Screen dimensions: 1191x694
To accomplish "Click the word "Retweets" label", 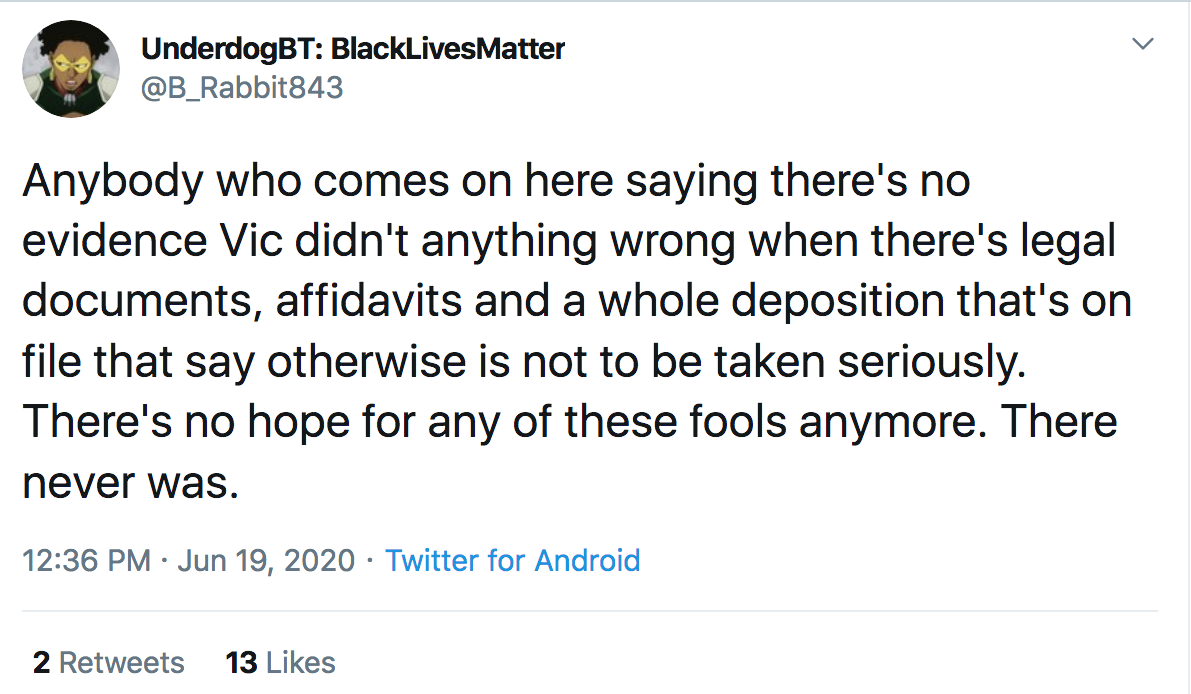I will pos(122,662).
